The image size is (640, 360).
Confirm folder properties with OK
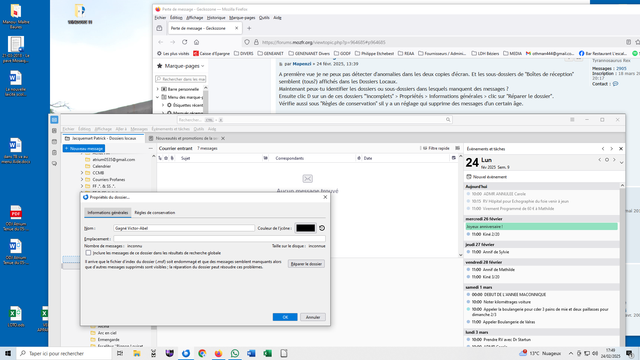coord(285,317)
